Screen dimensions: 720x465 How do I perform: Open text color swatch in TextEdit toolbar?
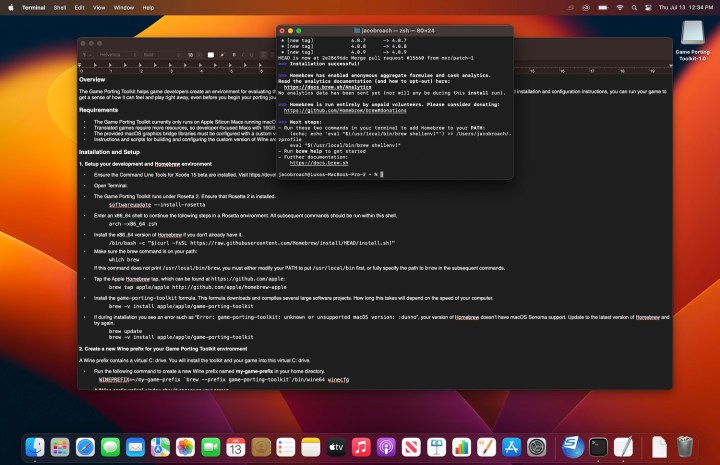pyautogui.click(x=211, y=55)
